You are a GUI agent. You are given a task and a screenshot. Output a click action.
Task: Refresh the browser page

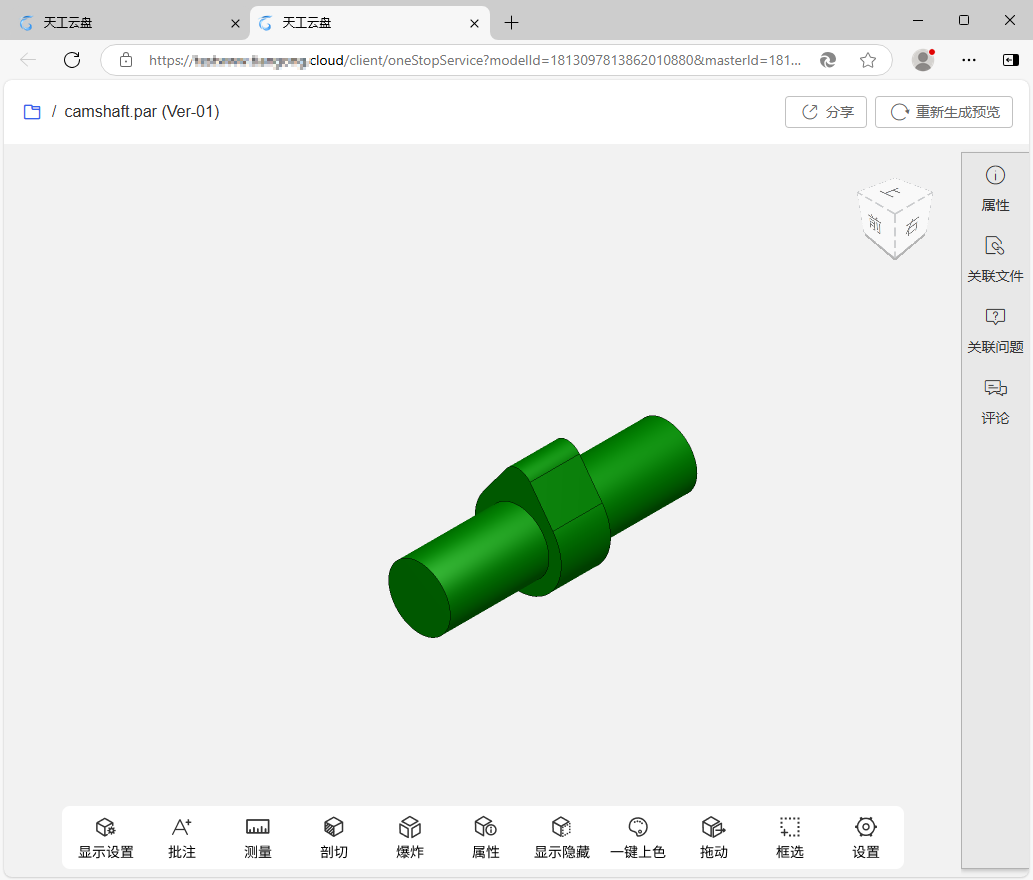tap(72, 60)
